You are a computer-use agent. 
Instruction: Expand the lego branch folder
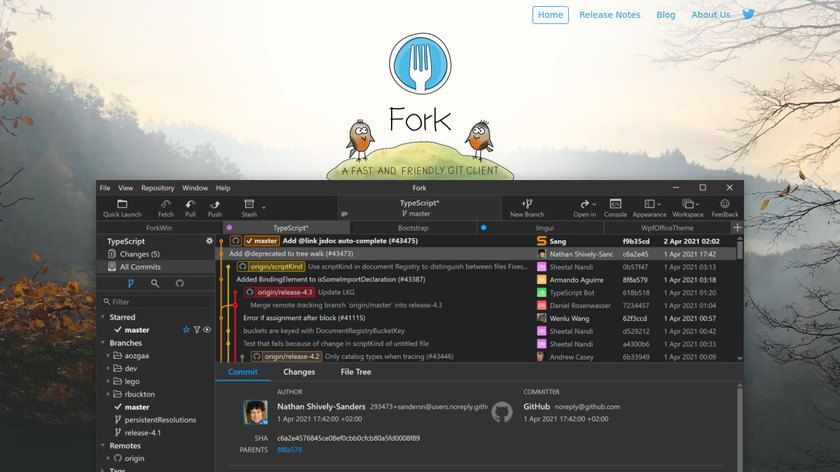[108, 381]
